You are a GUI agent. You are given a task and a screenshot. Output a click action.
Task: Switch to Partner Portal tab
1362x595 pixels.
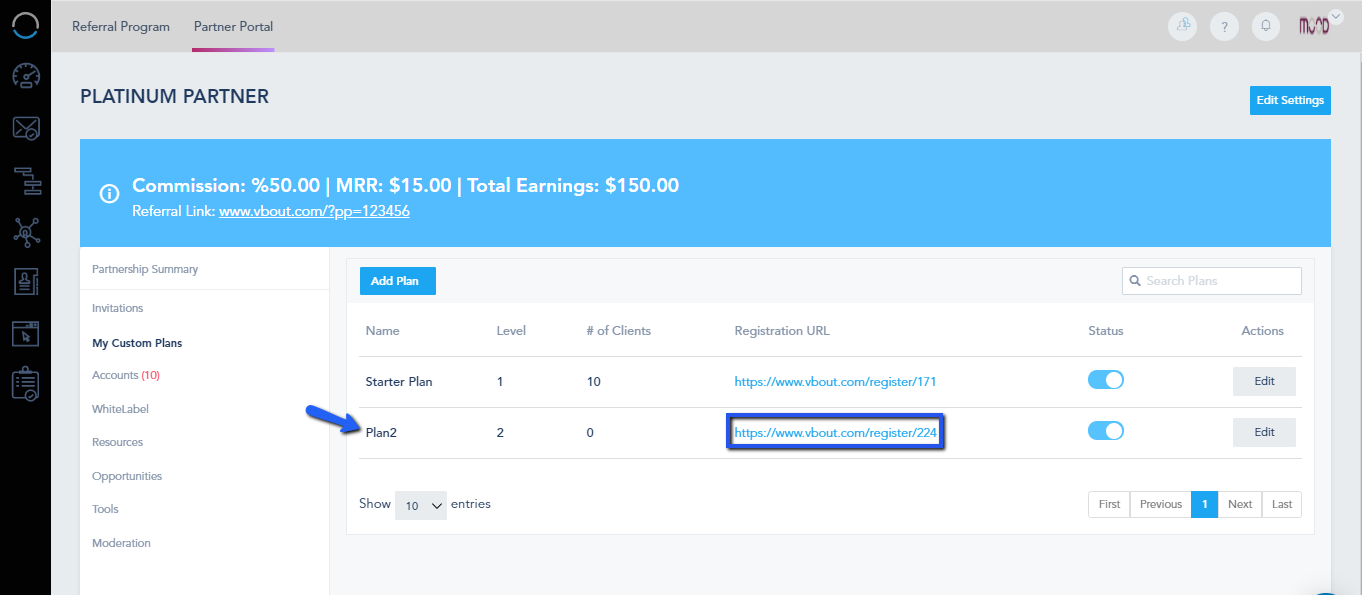tap(234, 26)
